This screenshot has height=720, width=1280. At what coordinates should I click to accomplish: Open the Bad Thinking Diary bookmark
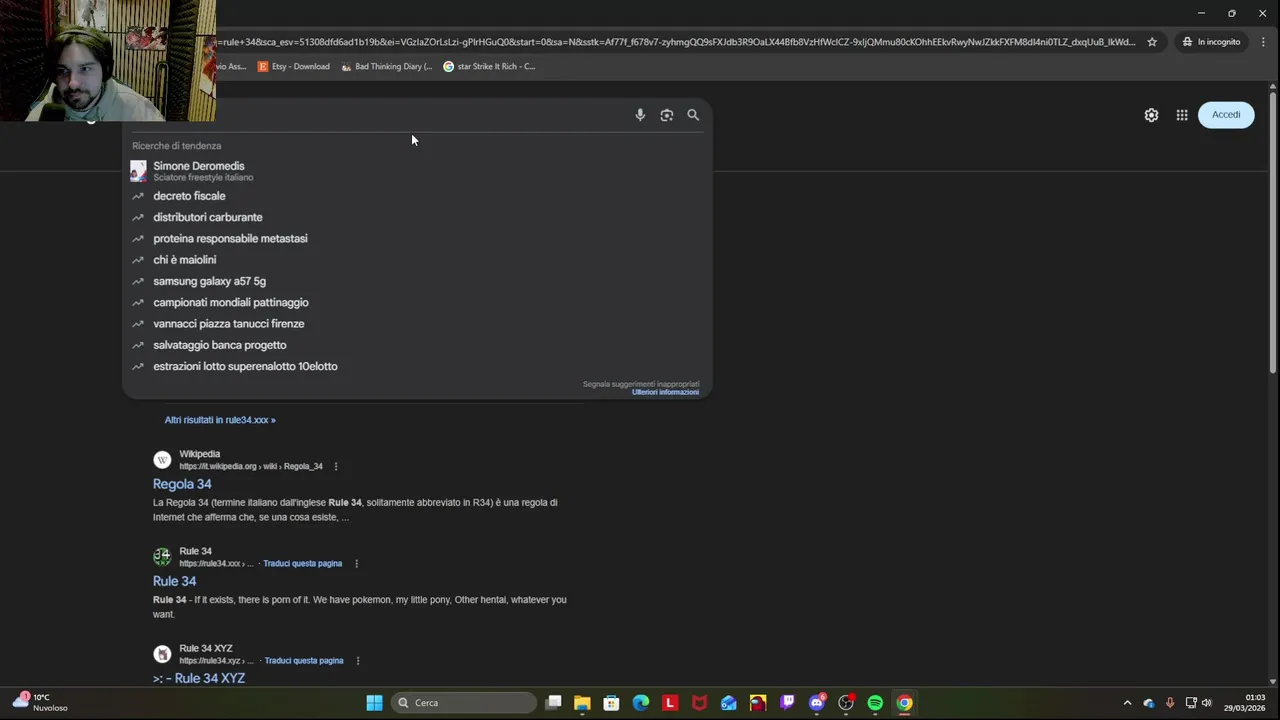coord(387,66)
